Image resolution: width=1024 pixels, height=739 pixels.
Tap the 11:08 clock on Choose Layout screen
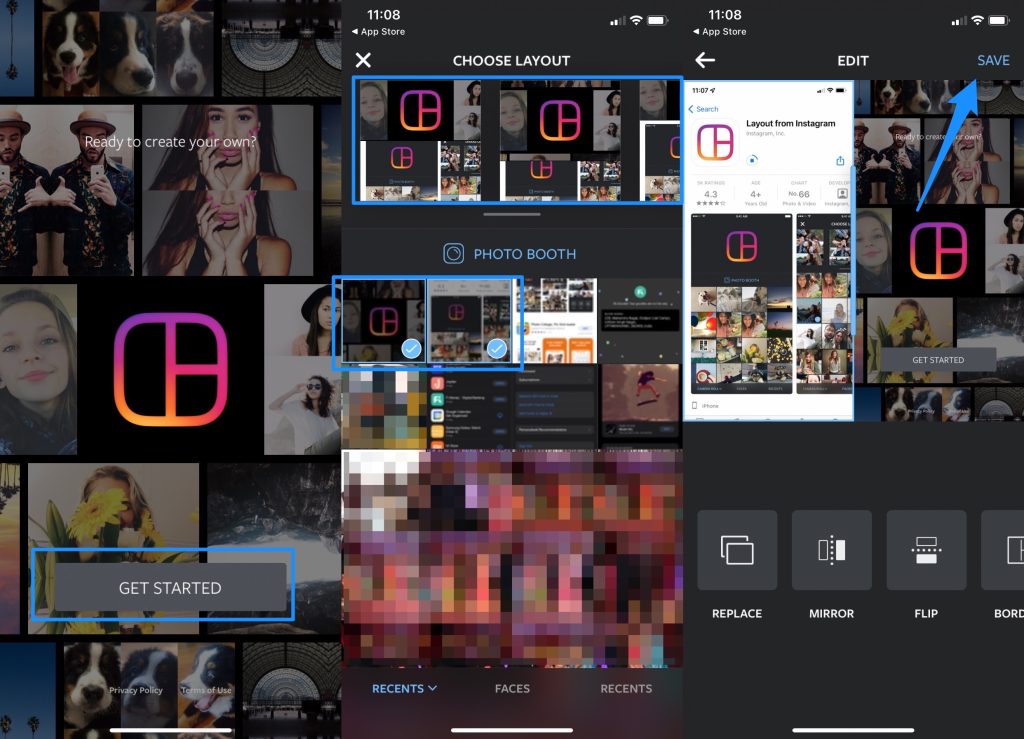click(x=383, y=14)
